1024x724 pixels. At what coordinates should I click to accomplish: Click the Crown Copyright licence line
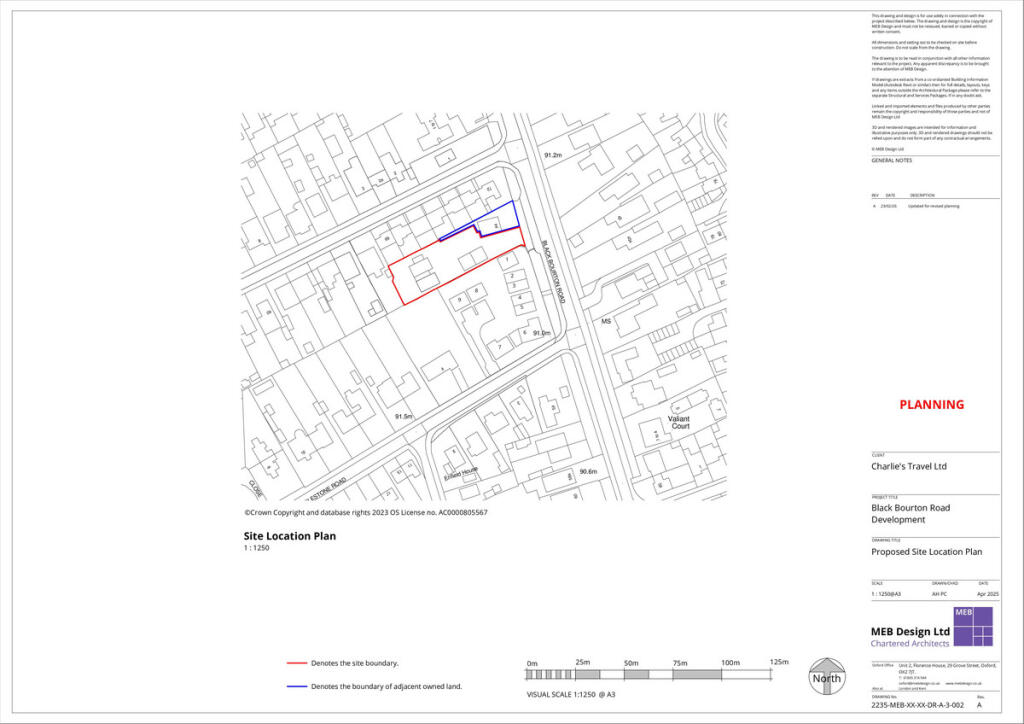366,513
